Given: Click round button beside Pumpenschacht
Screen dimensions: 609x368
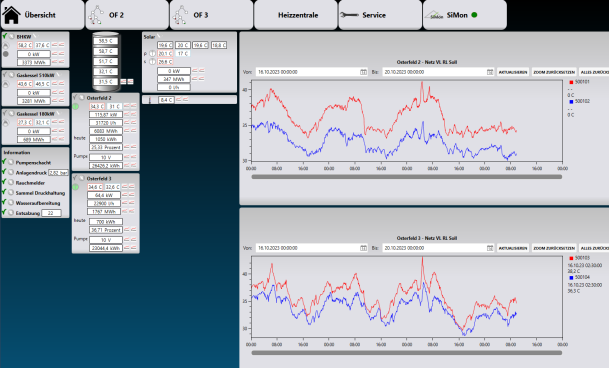Looking at the screenshot, I should tap(11, 162).
